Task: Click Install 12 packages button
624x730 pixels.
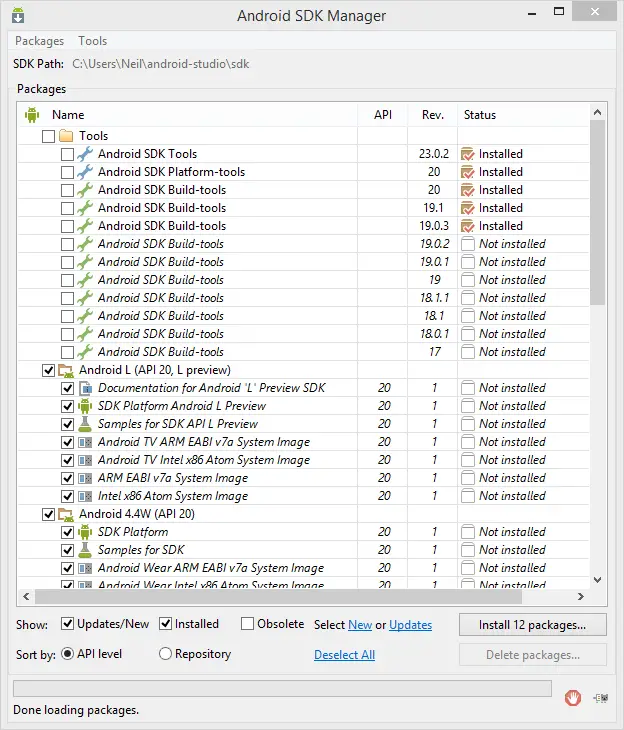Action: [533, 625]
